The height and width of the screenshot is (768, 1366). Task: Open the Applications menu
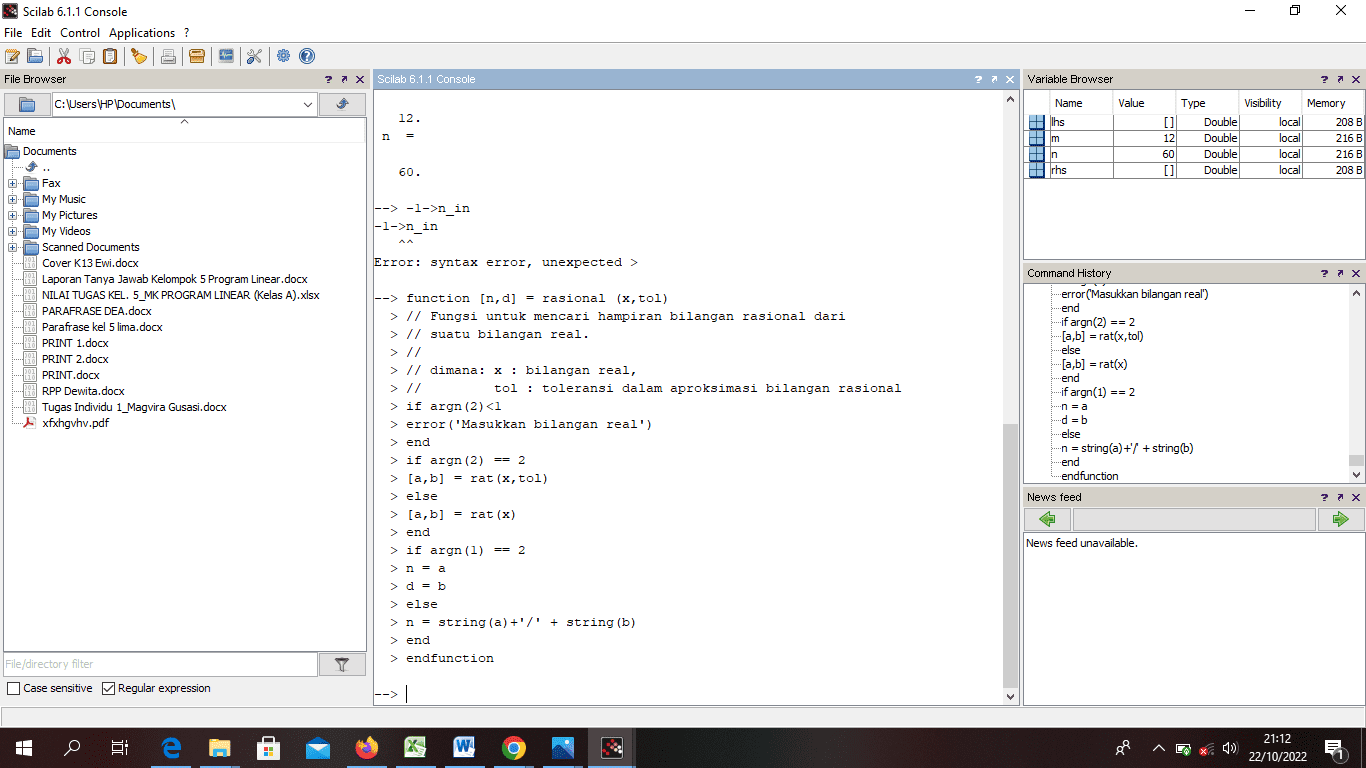click(142, 33)
